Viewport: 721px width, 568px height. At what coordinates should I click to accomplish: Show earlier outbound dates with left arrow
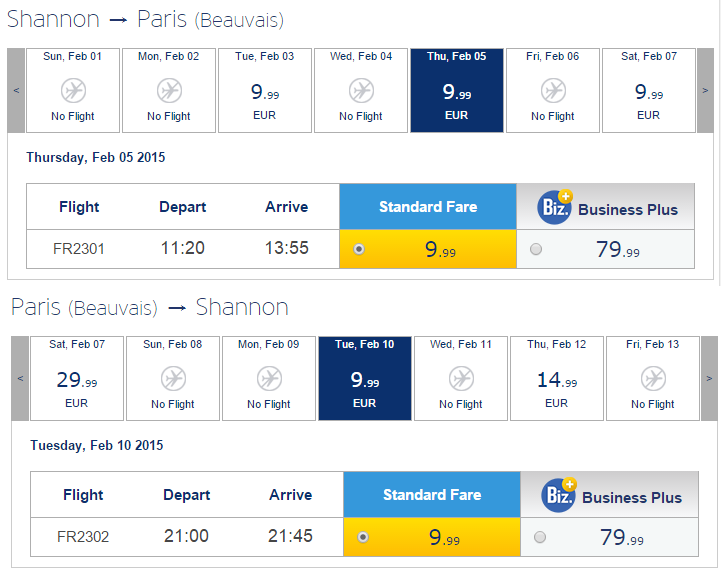[x=16, y=91]
